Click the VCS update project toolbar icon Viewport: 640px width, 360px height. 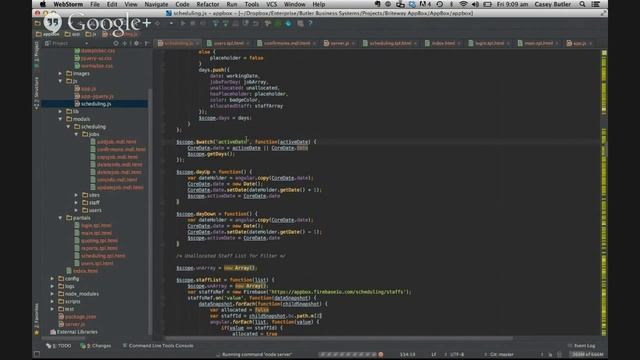pos(216,24)
